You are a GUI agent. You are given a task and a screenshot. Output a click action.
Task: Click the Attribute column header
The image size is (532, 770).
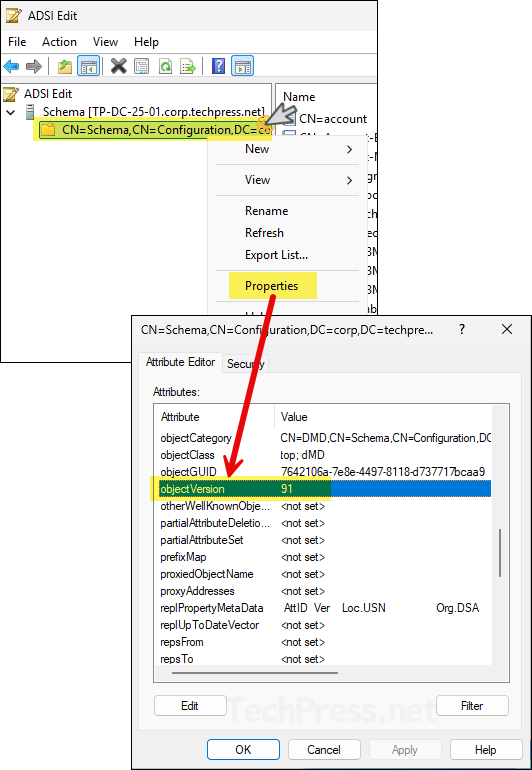click(x=215, y=417)
